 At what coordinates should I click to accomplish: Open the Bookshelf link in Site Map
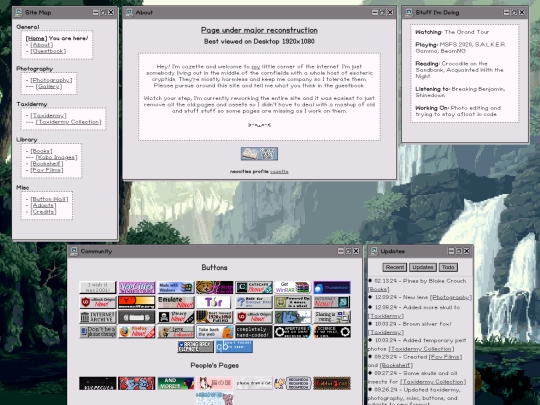click(47, 164)
